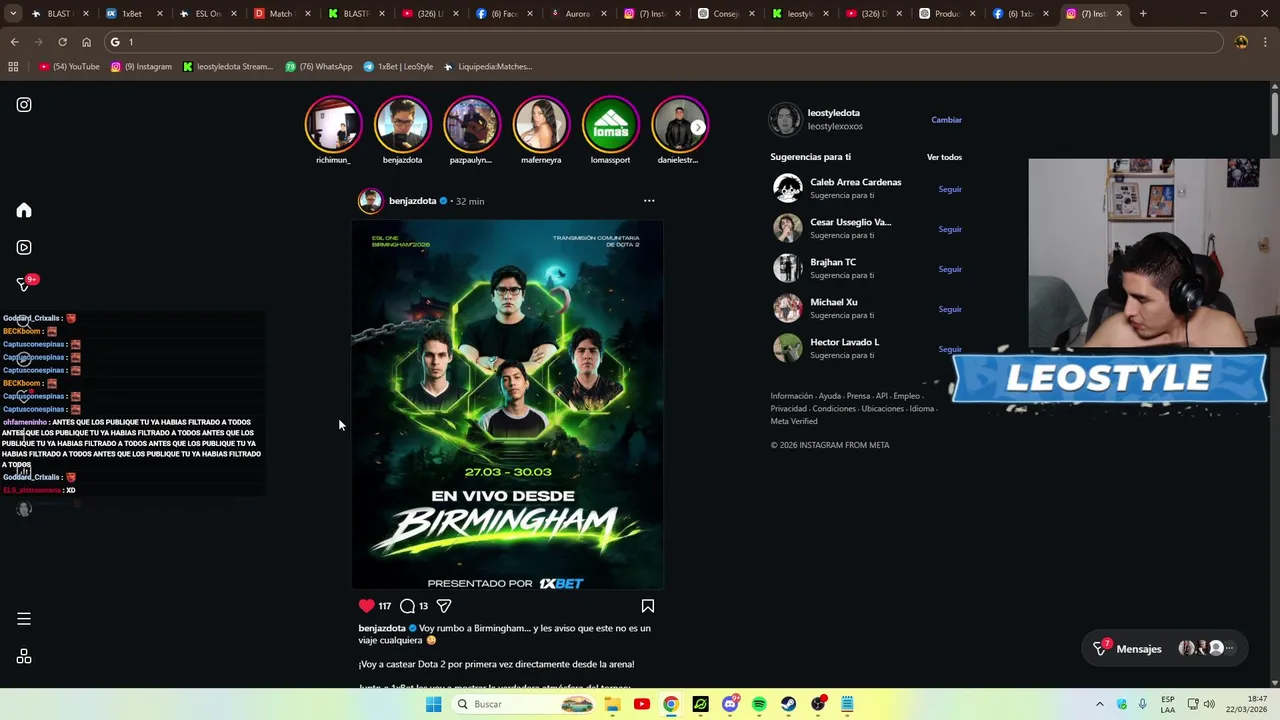The image size is (1280, 720).
Task: Open the 1xBet | LeoStyle bookmark
Action: (x=398, y=67)
